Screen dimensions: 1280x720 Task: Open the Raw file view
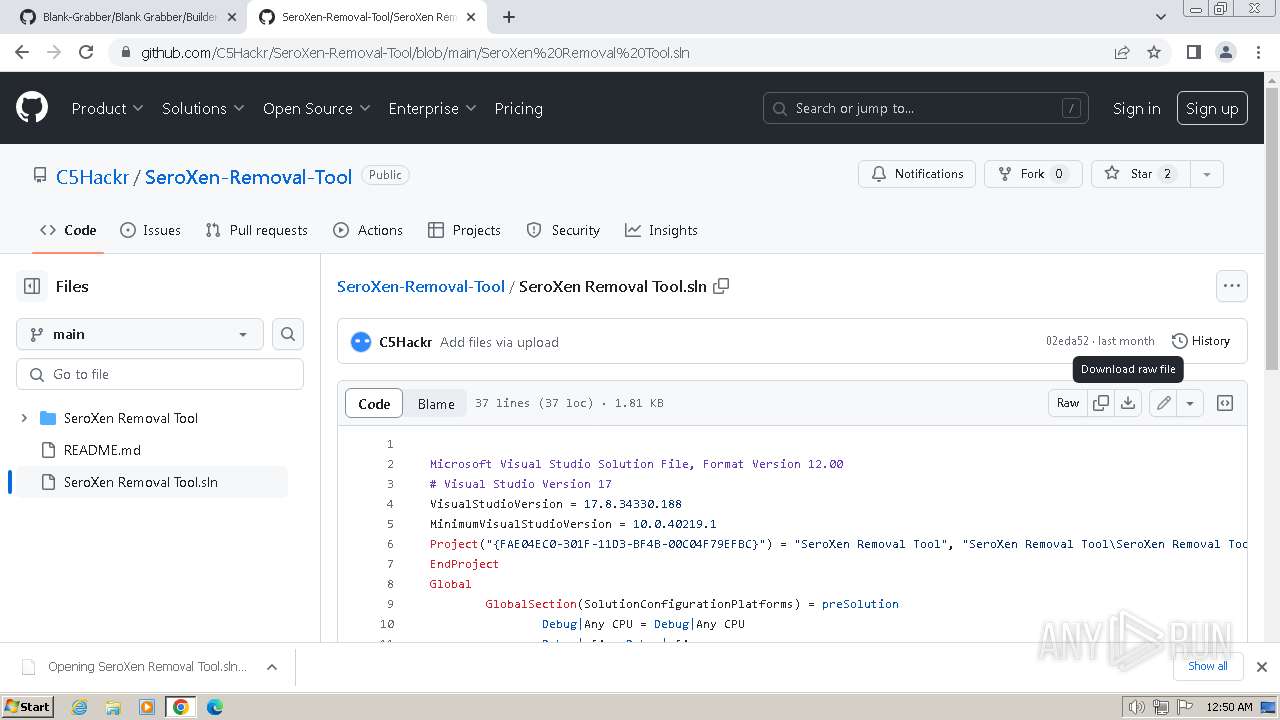tap(1068, 403)
